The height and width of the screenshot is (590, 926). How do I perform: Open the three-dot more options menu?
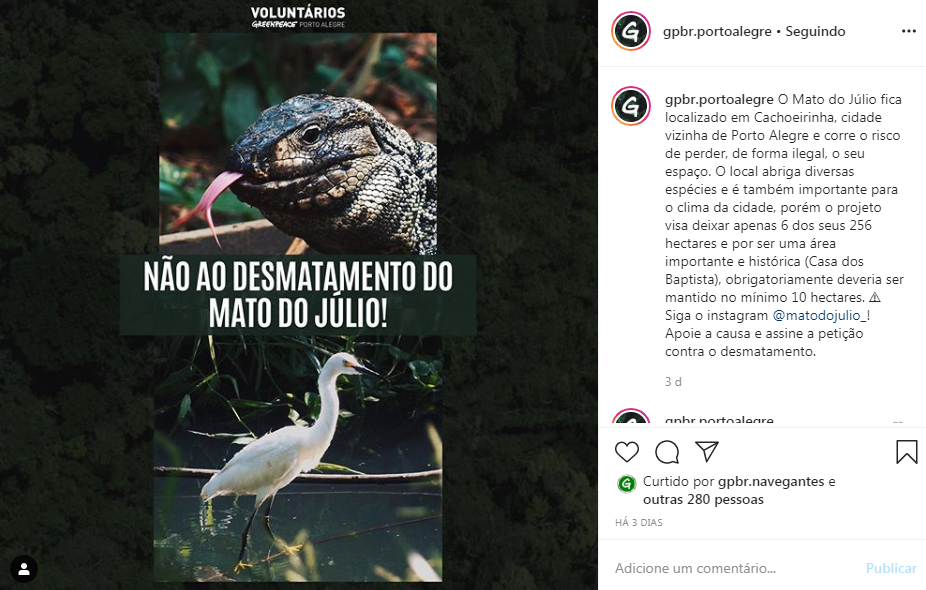pyautogui.click(x=908, y=31)
